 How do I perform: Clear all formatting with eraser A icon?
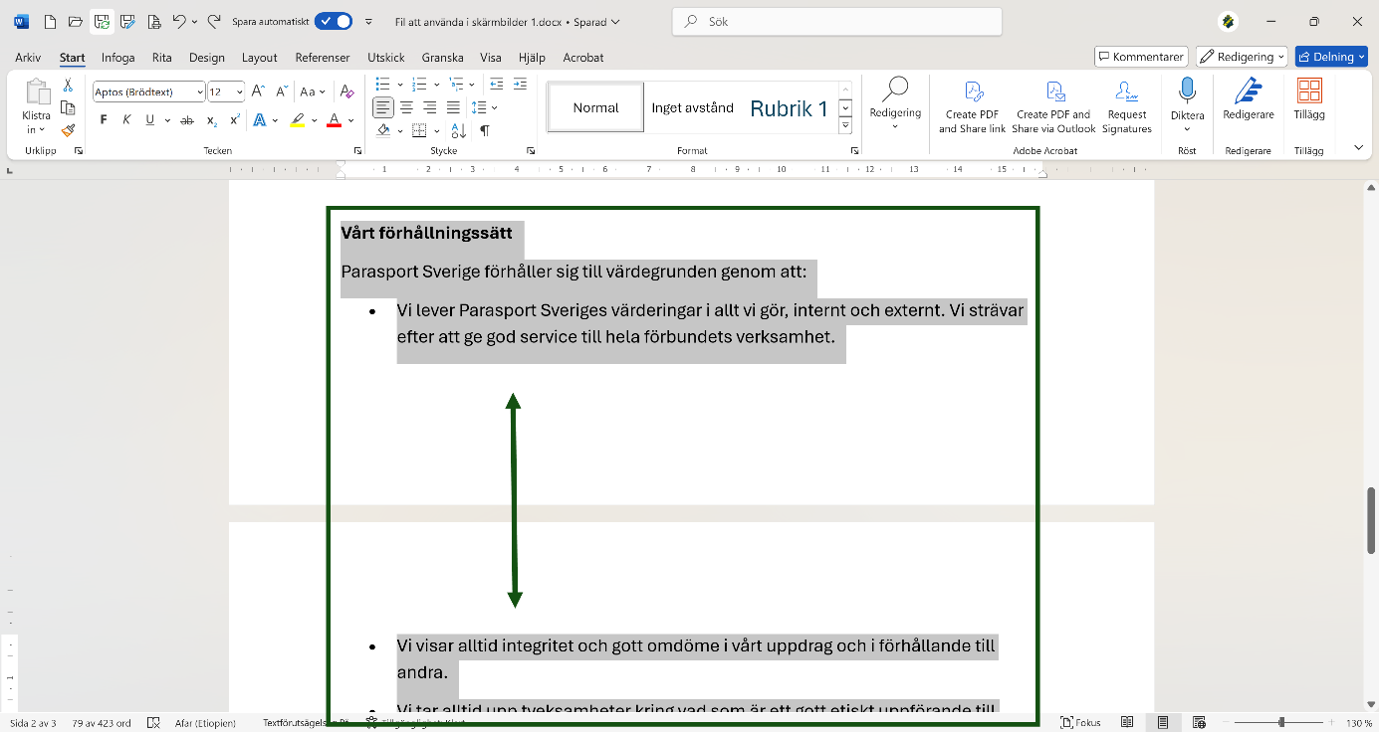[347, 91]
